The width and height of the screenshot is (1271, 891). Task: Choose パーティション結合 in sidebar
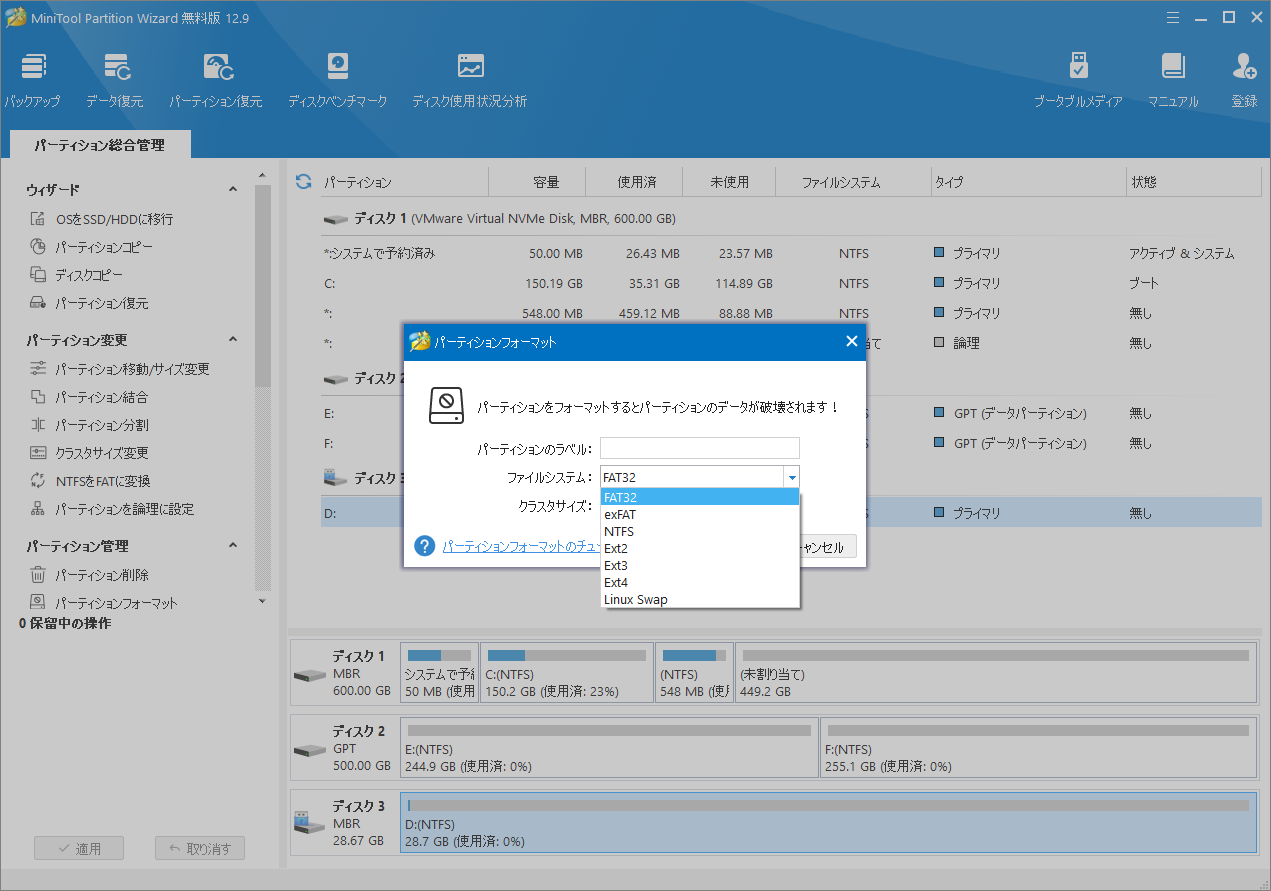click(x=89, y=397)
